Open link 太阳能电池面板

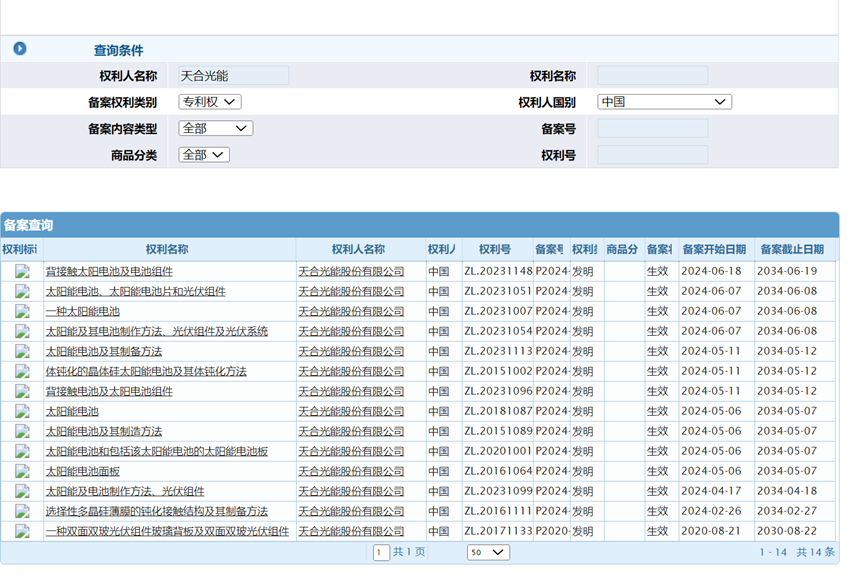click(83, 471)
